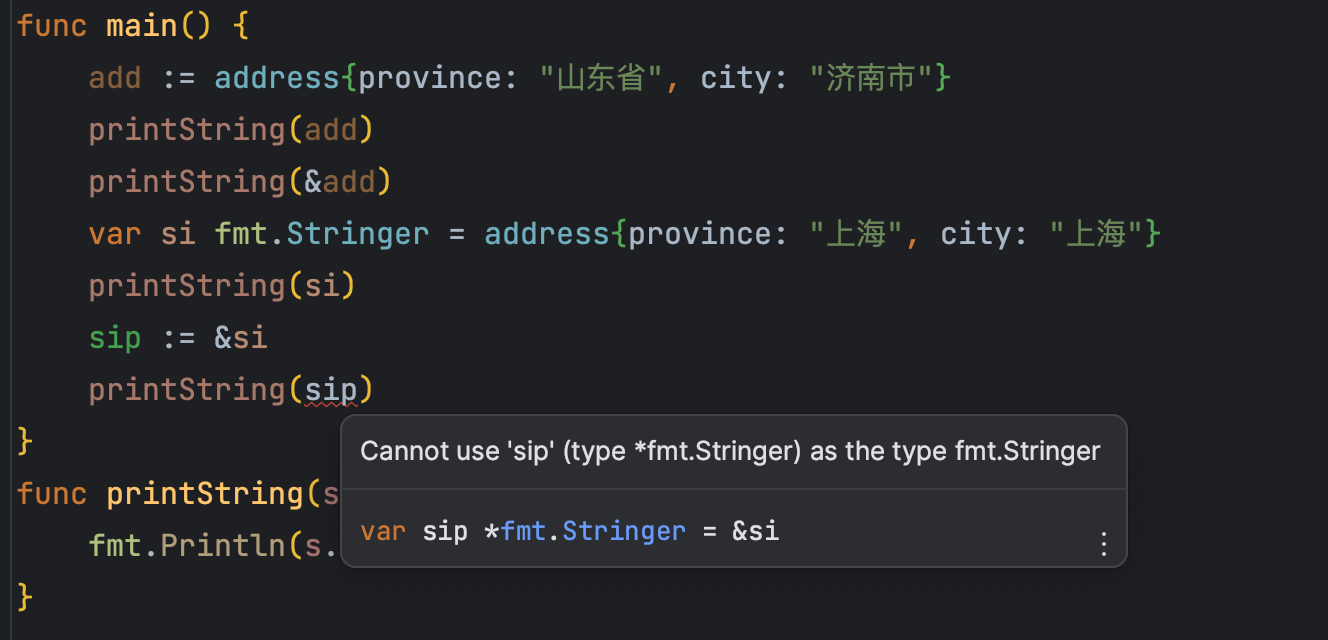Viewport: 1328px width, 640px height.
Task: Click 'var' keyword in tooltip code snippet
Action: (385, 530)
